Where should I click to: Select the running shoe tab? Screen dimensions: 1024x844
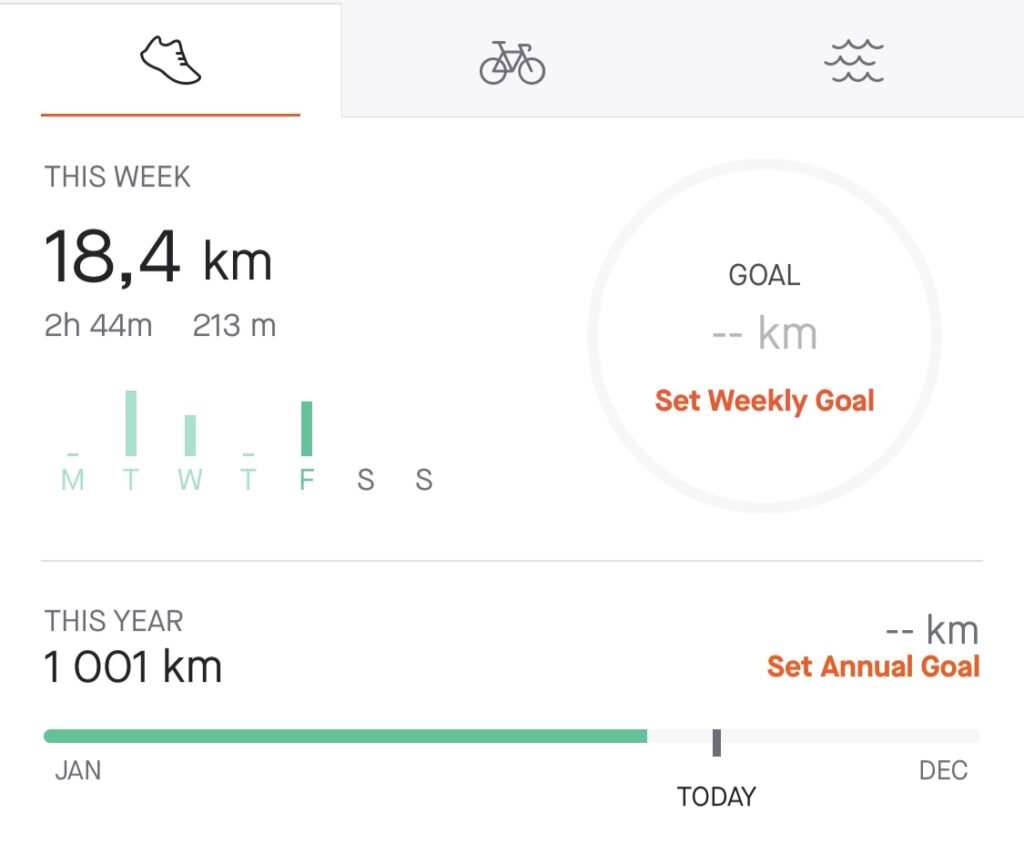pos(170,61)
